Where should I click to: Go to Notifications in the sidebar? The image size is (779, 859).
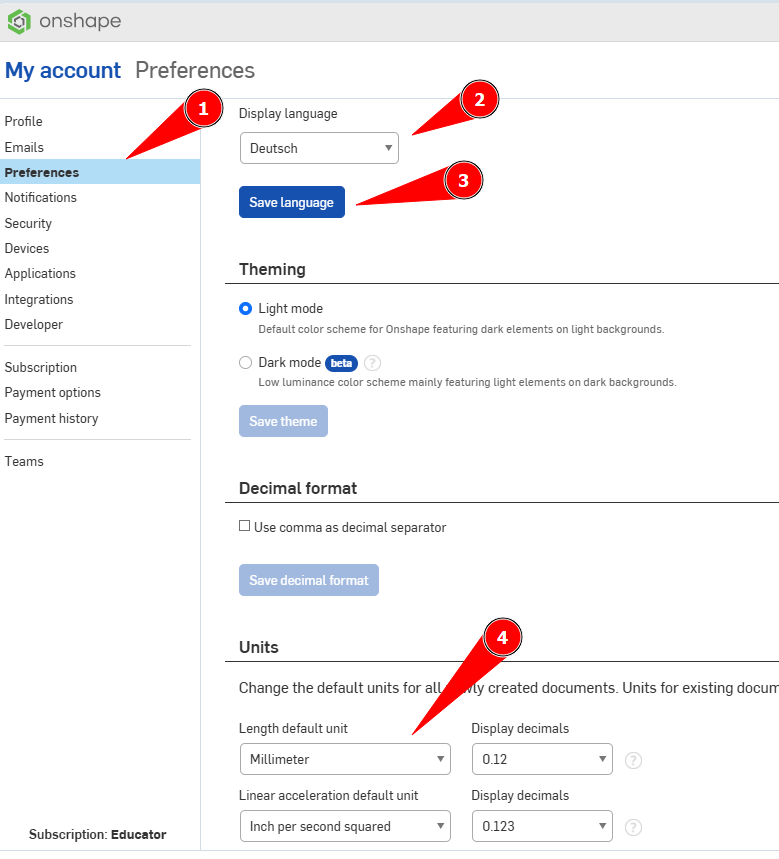click(x=41, y=197)
